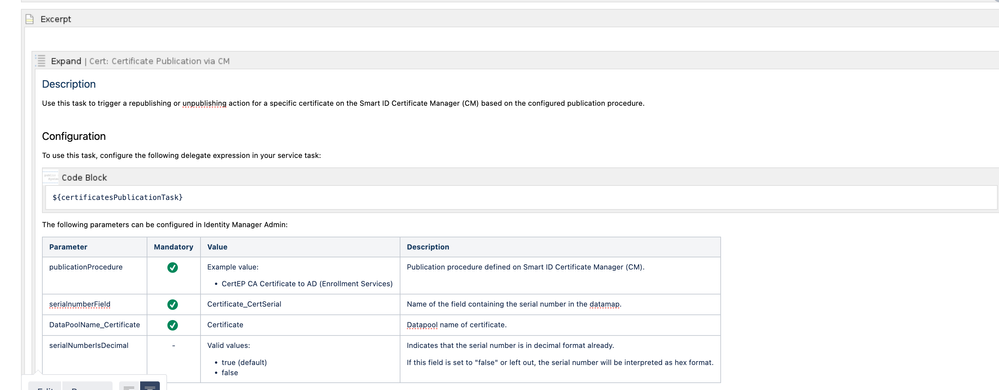Click the Expand macro list icon

tap(40, 61)
